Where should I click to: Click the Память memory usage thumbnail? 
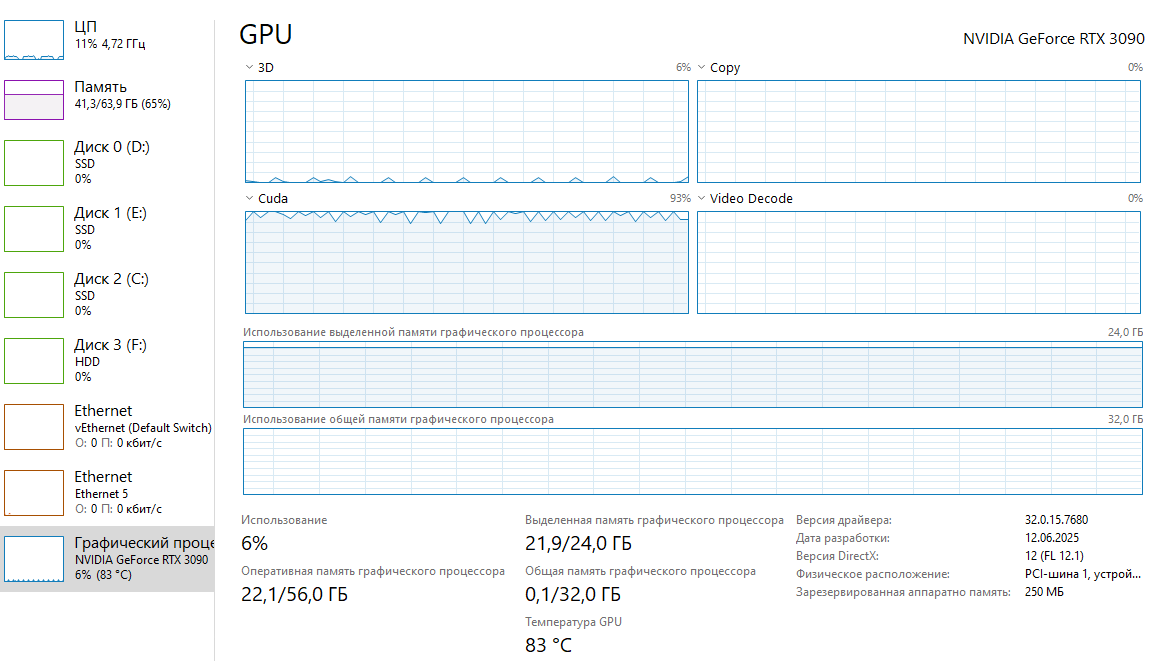point(34,101)
